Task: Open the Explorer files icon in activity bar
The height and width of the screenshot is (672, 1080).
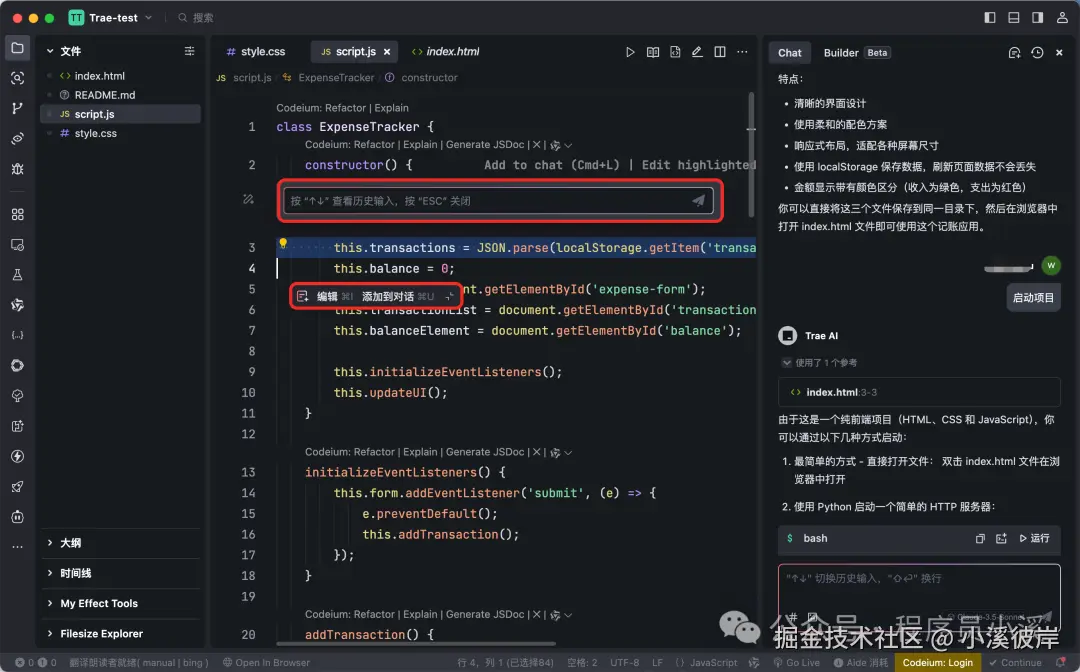Action: (x=17, y=48)
